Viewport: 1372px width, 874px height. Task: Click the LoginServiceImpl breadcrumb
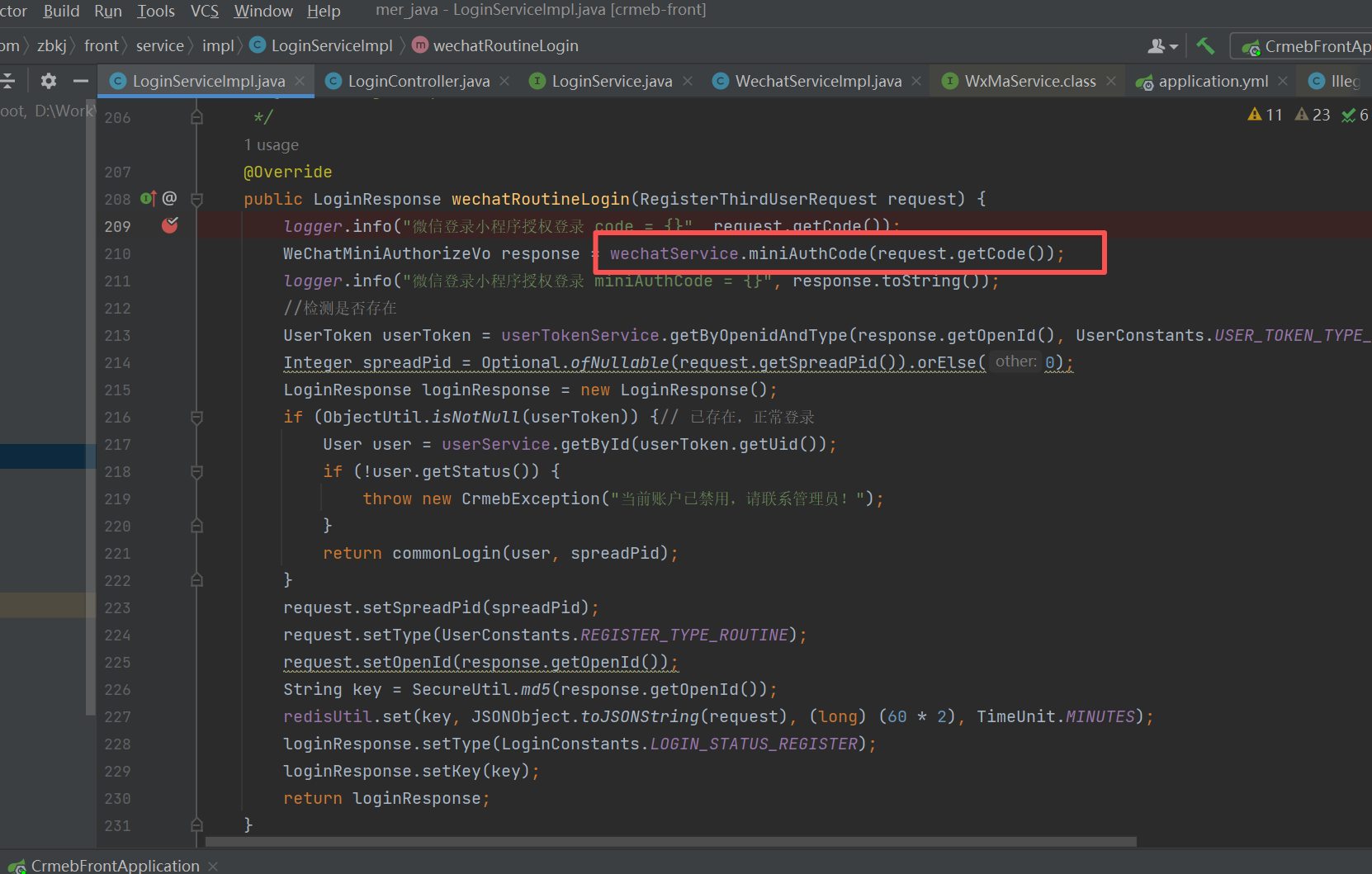pyautogui.click(x=331, y=45)
